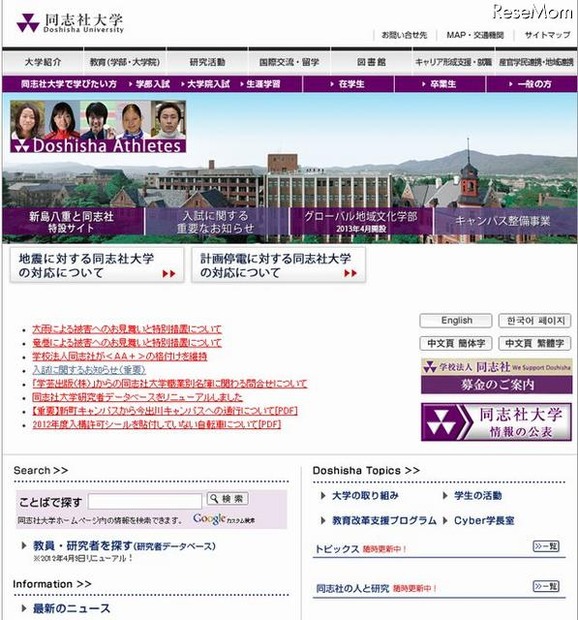Select 国際交流・留学 menu item

(289, 62)
